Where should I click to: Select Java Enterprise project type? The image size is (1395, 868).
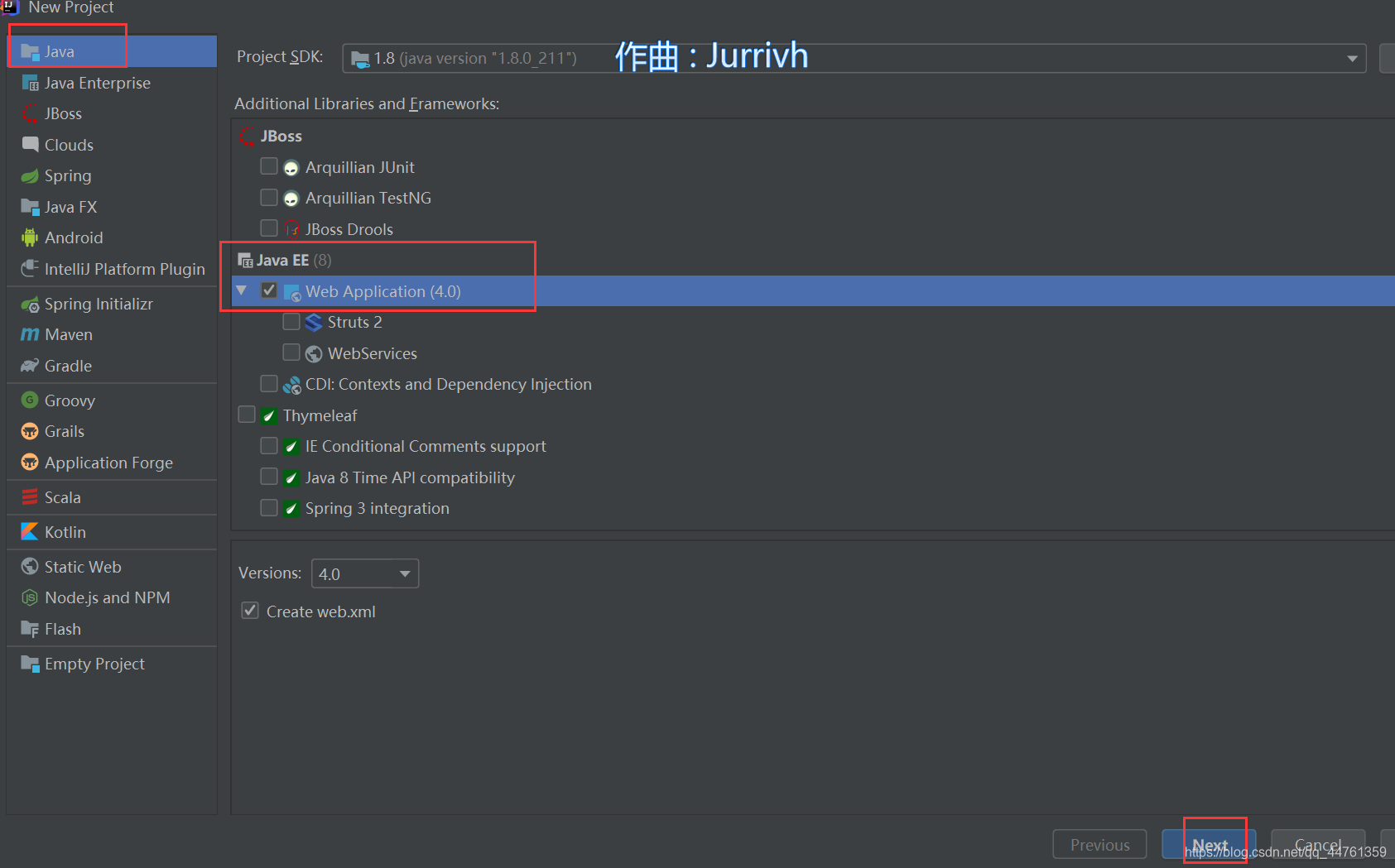pos(112,83)
